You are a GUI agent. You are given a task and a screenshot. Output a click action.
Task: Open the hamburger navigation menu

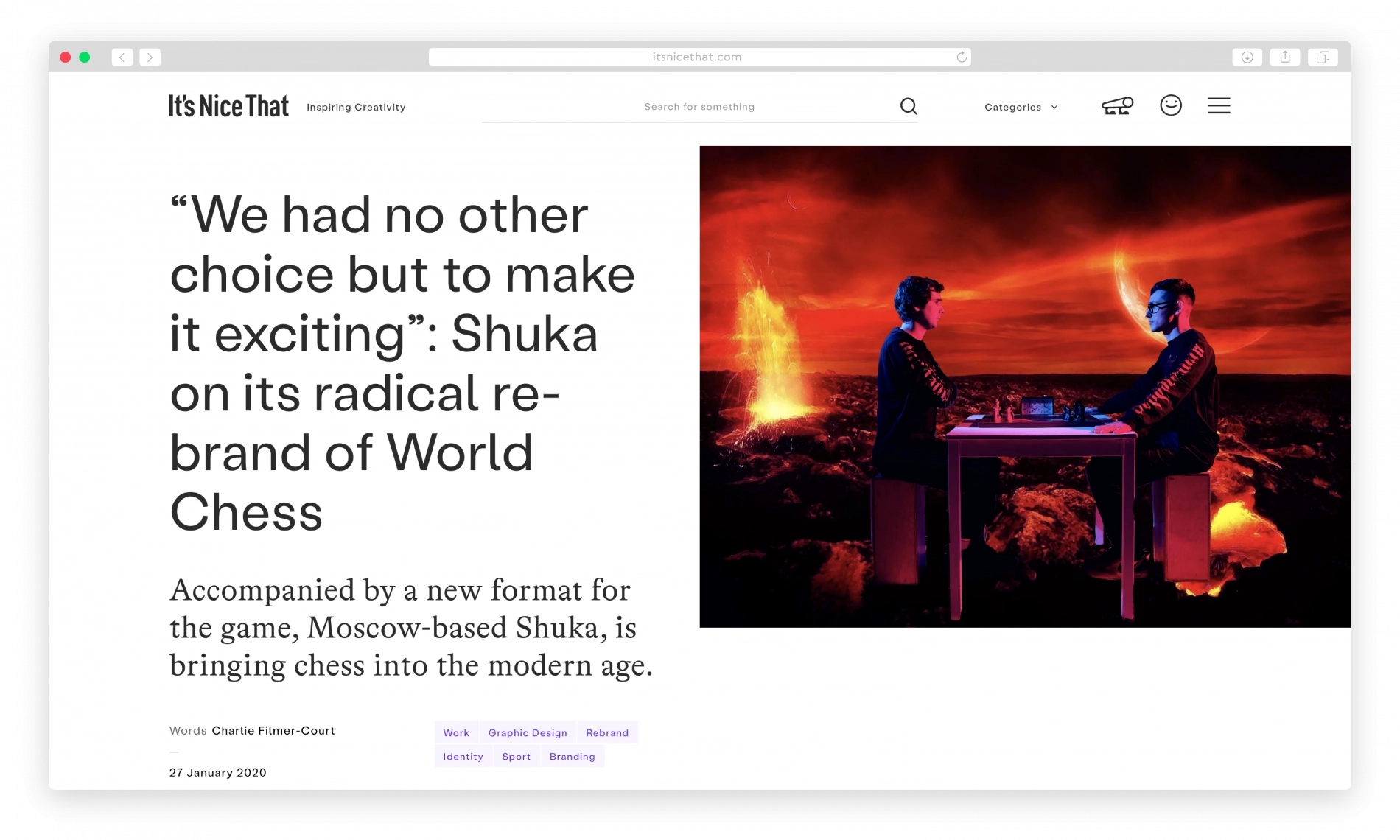click(x=1219, y=106)
